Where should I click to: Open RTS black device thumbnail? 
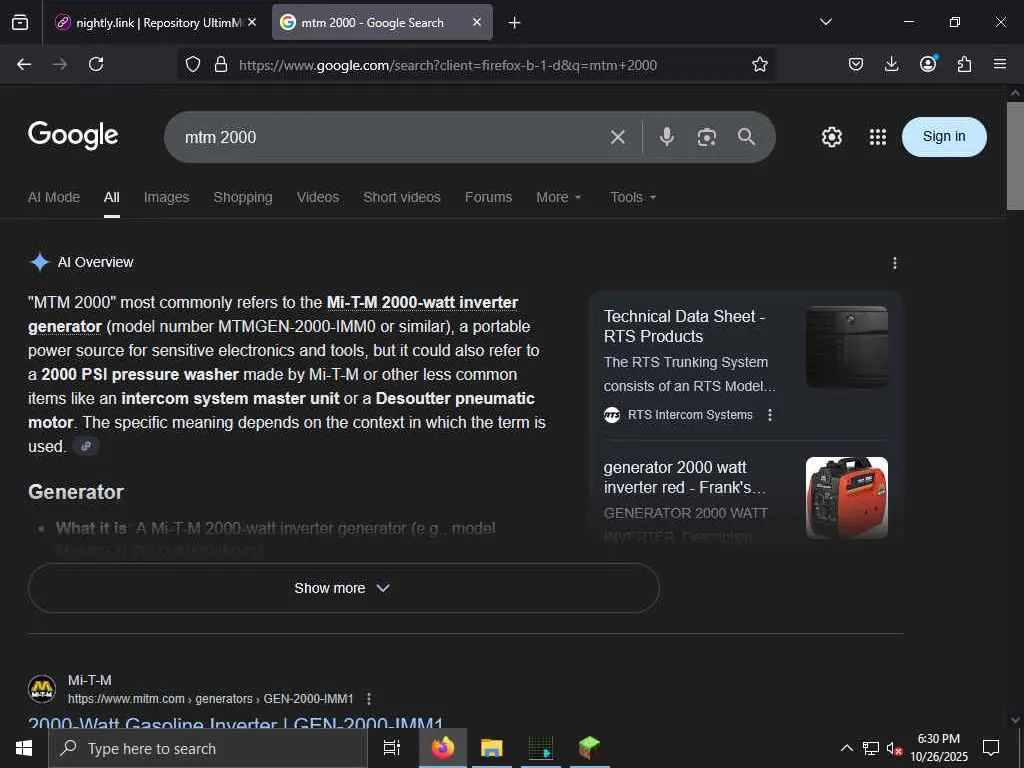846,347
